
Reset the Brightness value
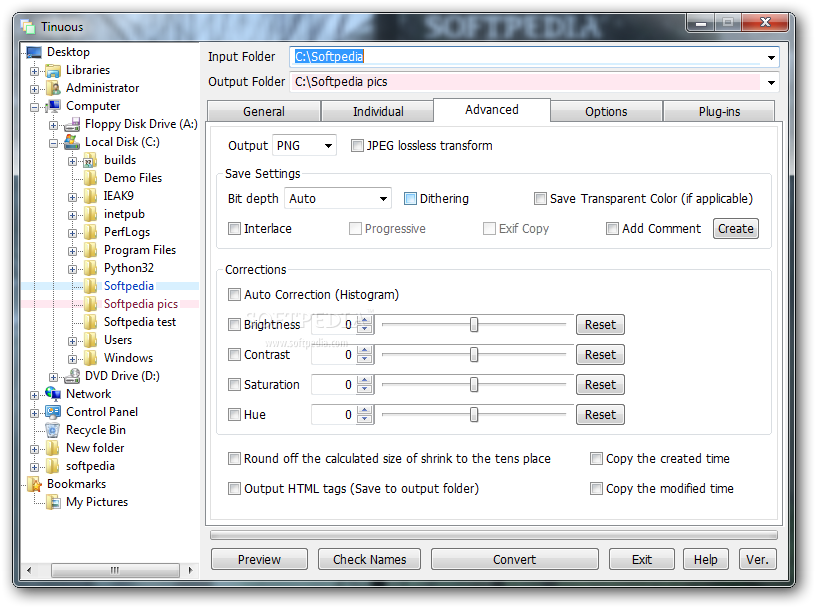[x=600, y=325]
